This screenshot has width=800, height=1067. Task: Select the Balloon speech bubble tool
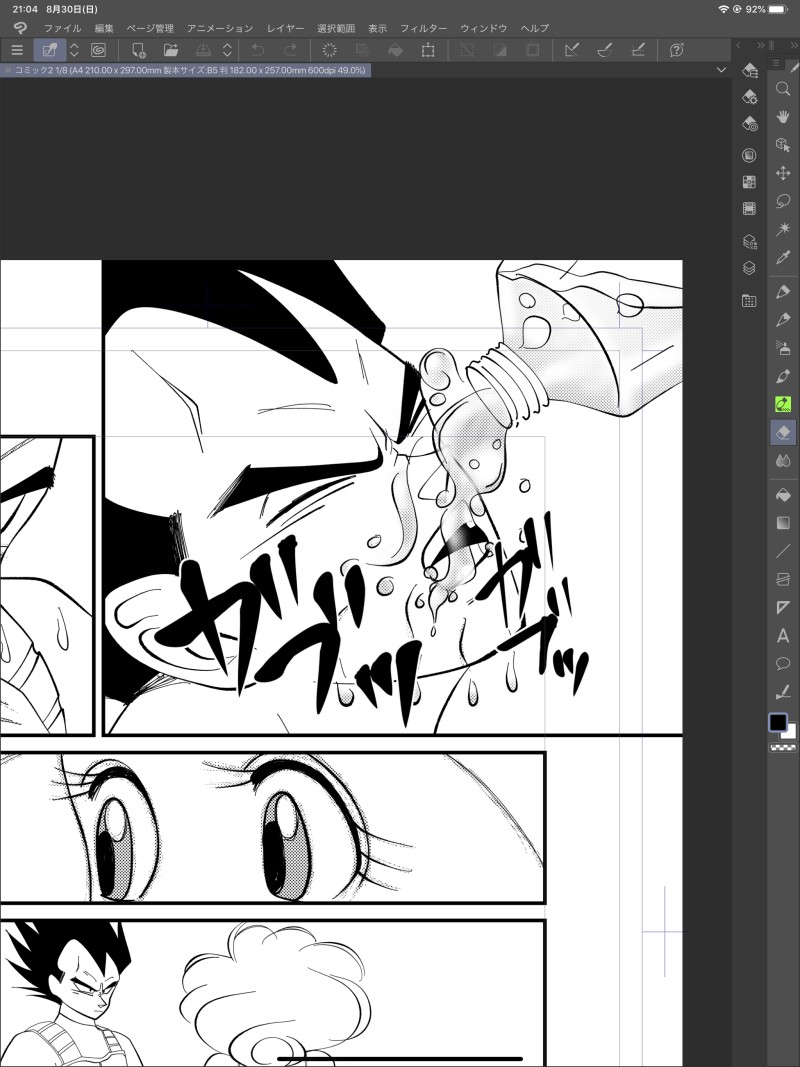[782, 663]
